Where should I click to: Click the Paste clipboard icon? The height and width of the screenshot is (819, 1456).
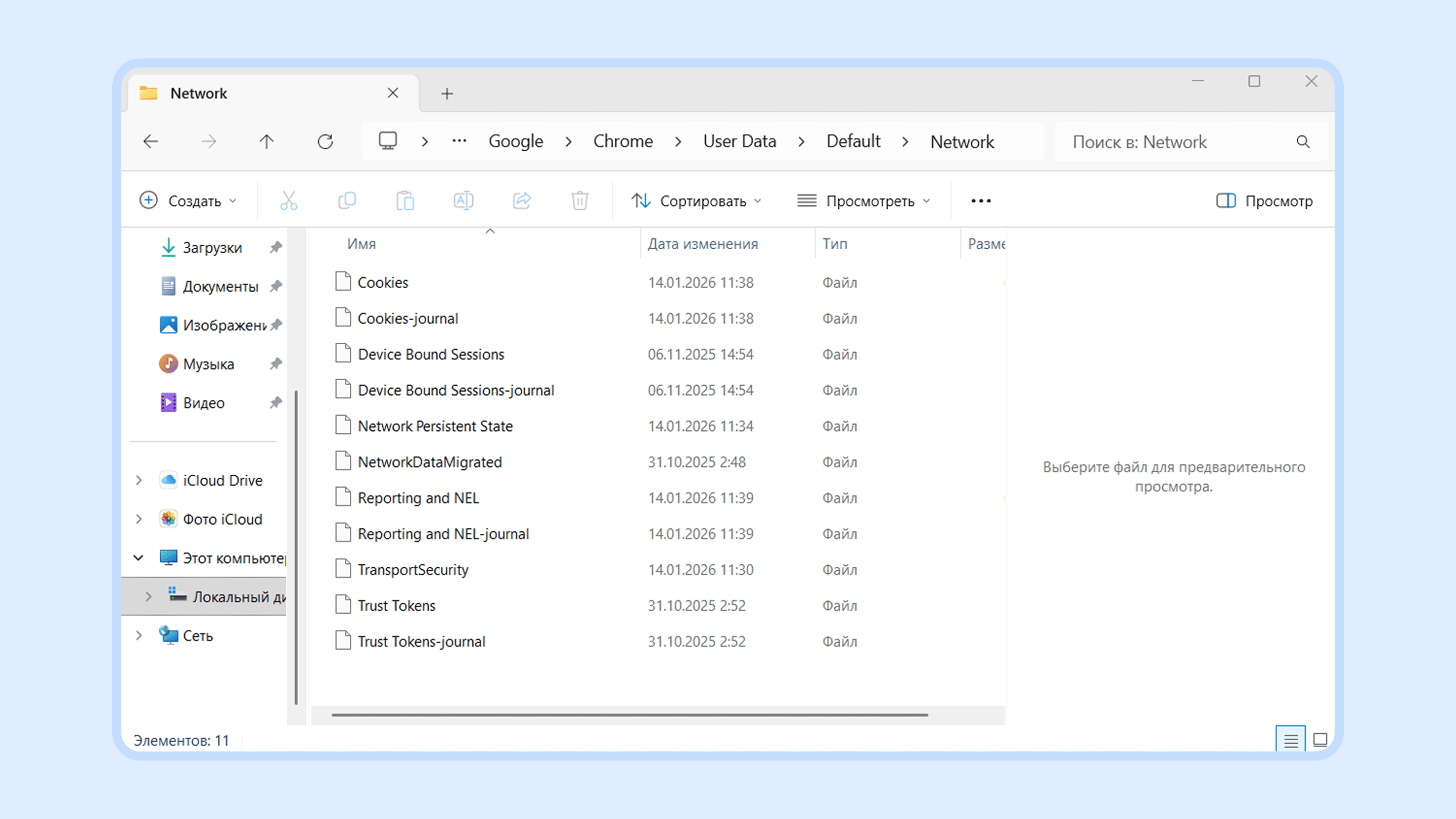[405, 201]
